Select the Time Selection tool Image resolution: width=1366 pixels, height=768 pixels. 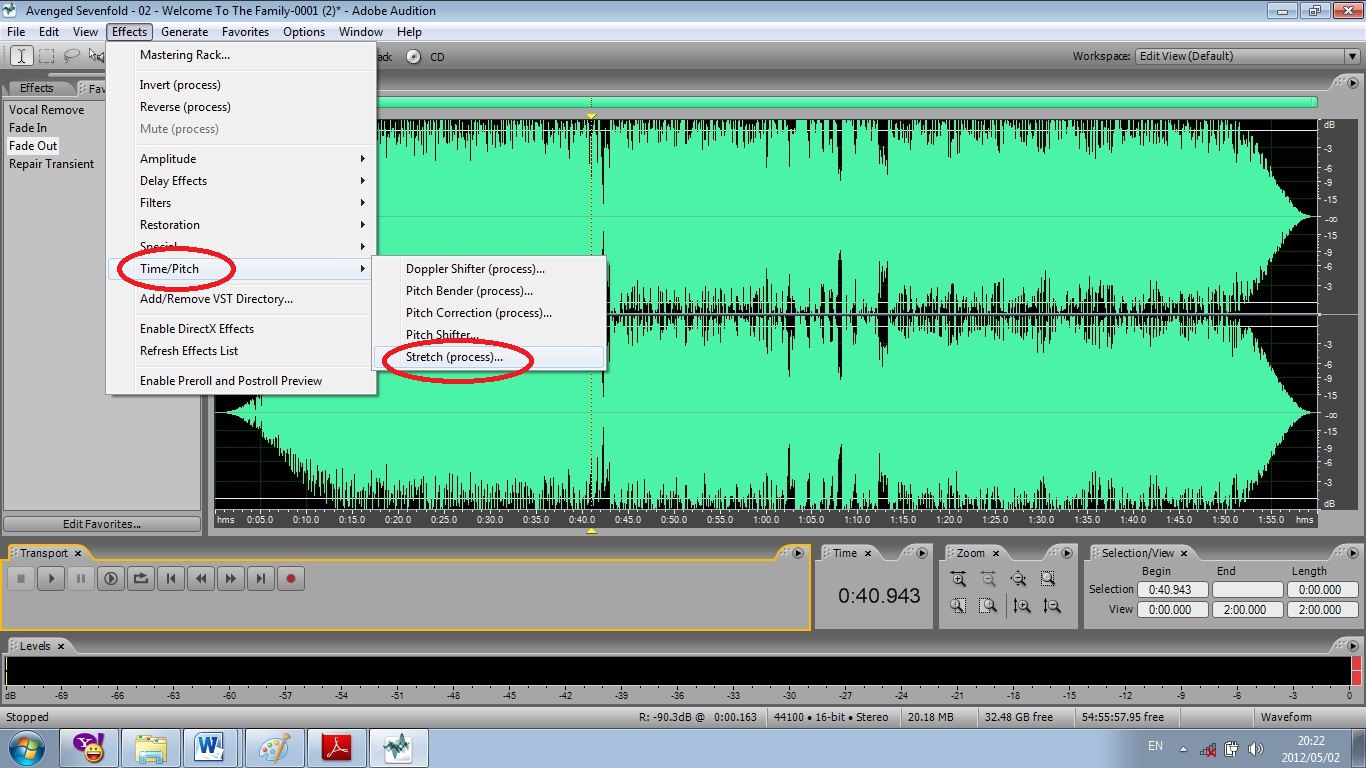tap(21, 56)
